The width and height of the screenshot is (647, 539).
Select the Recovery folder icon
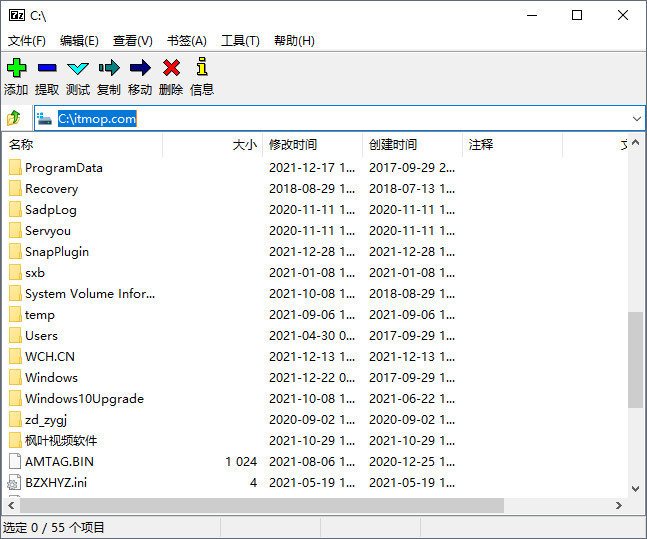click(x=15, y=189)
